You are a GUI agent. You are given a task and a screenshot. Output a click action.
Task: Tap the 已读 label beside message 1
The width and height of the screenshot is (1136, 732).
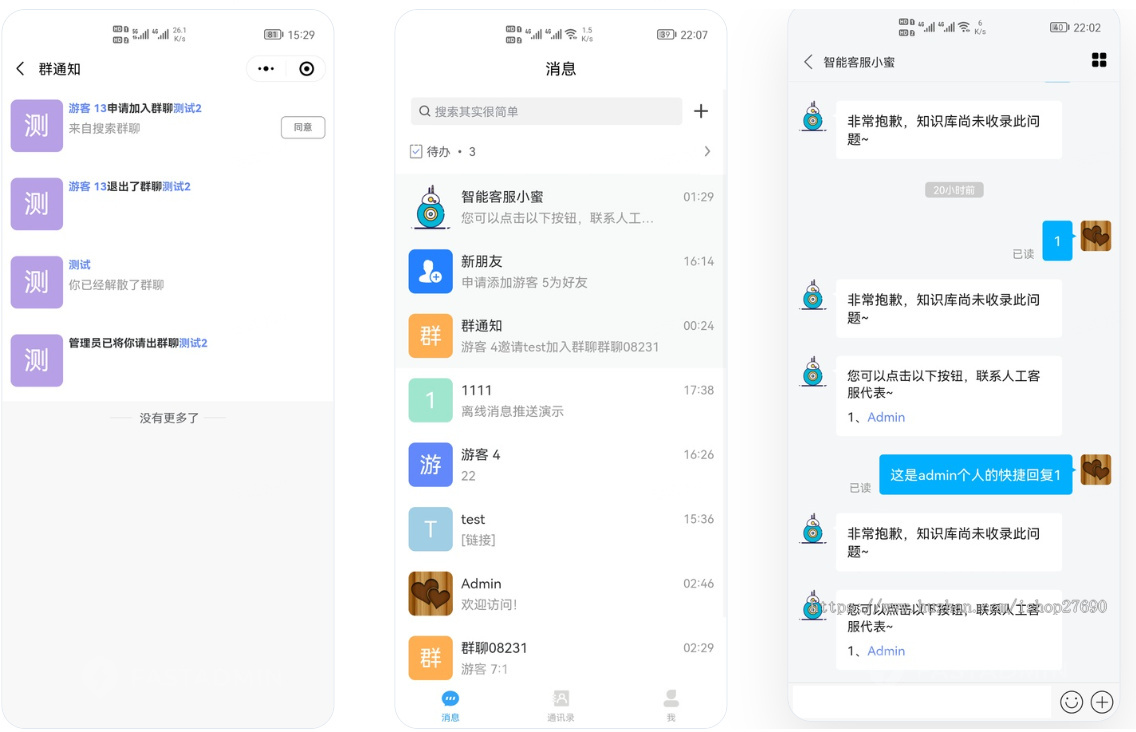click(x=1023, y=254)
